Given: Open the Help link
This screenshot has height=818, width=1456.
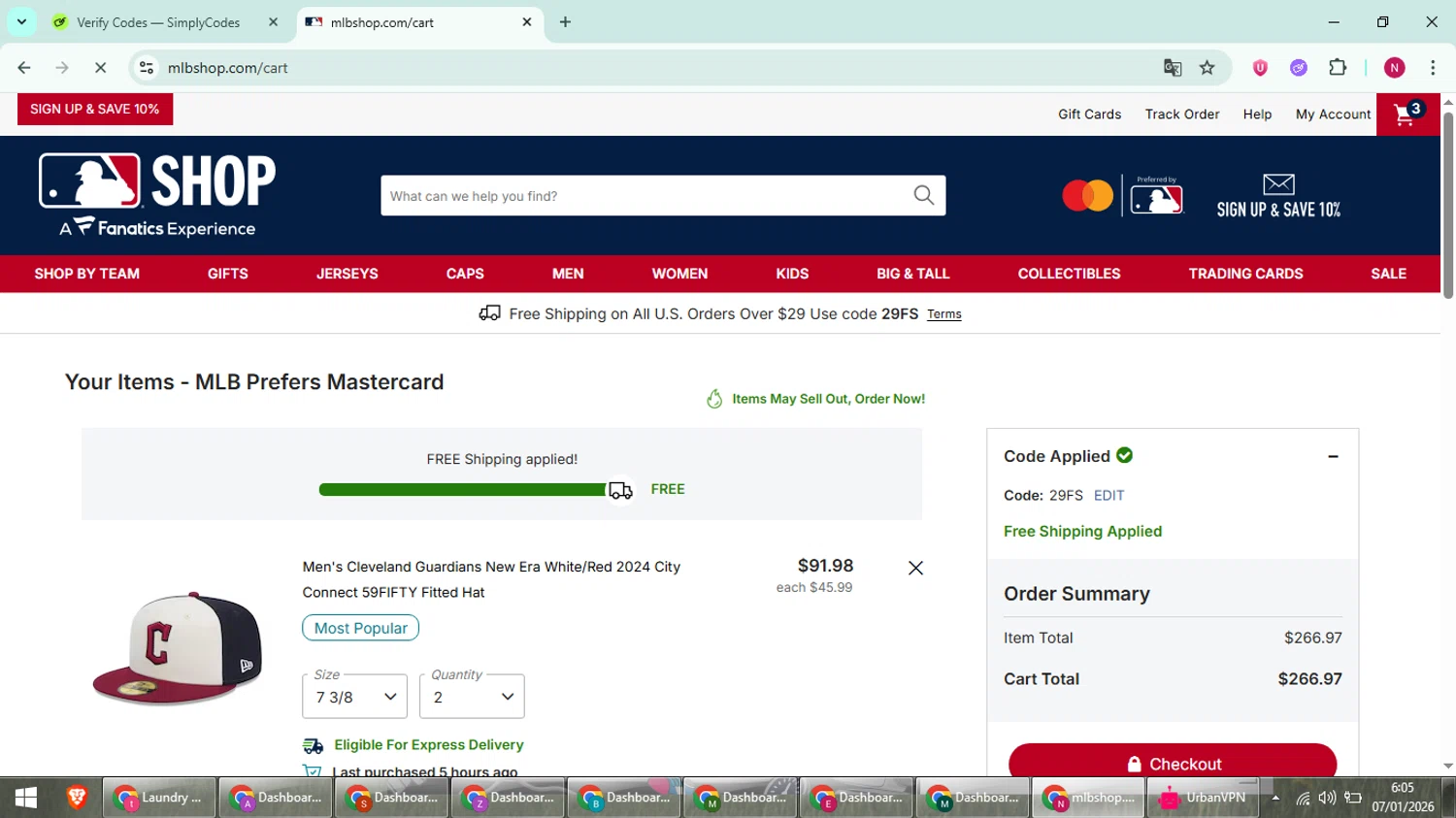Looking at the screenshot, I should [x=1257, y=115].
